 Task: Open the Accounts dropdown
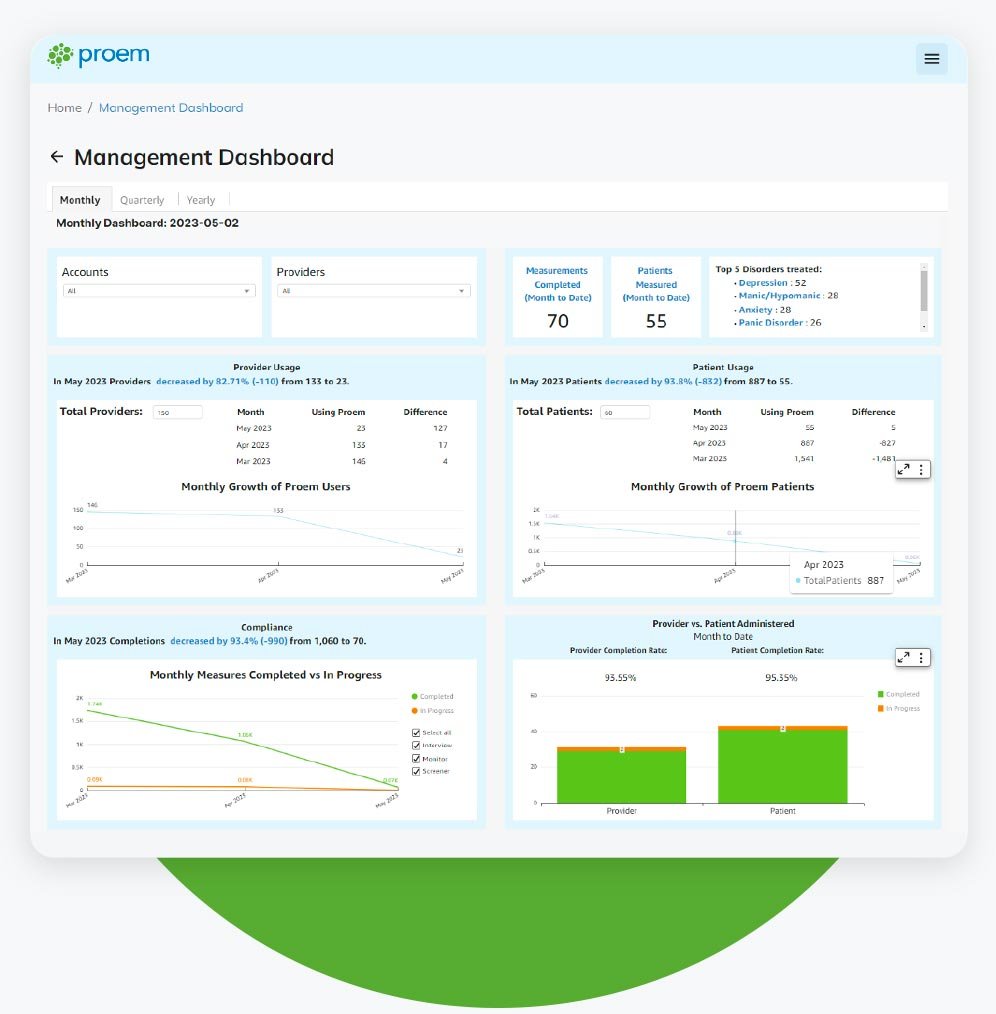(160, 290)
